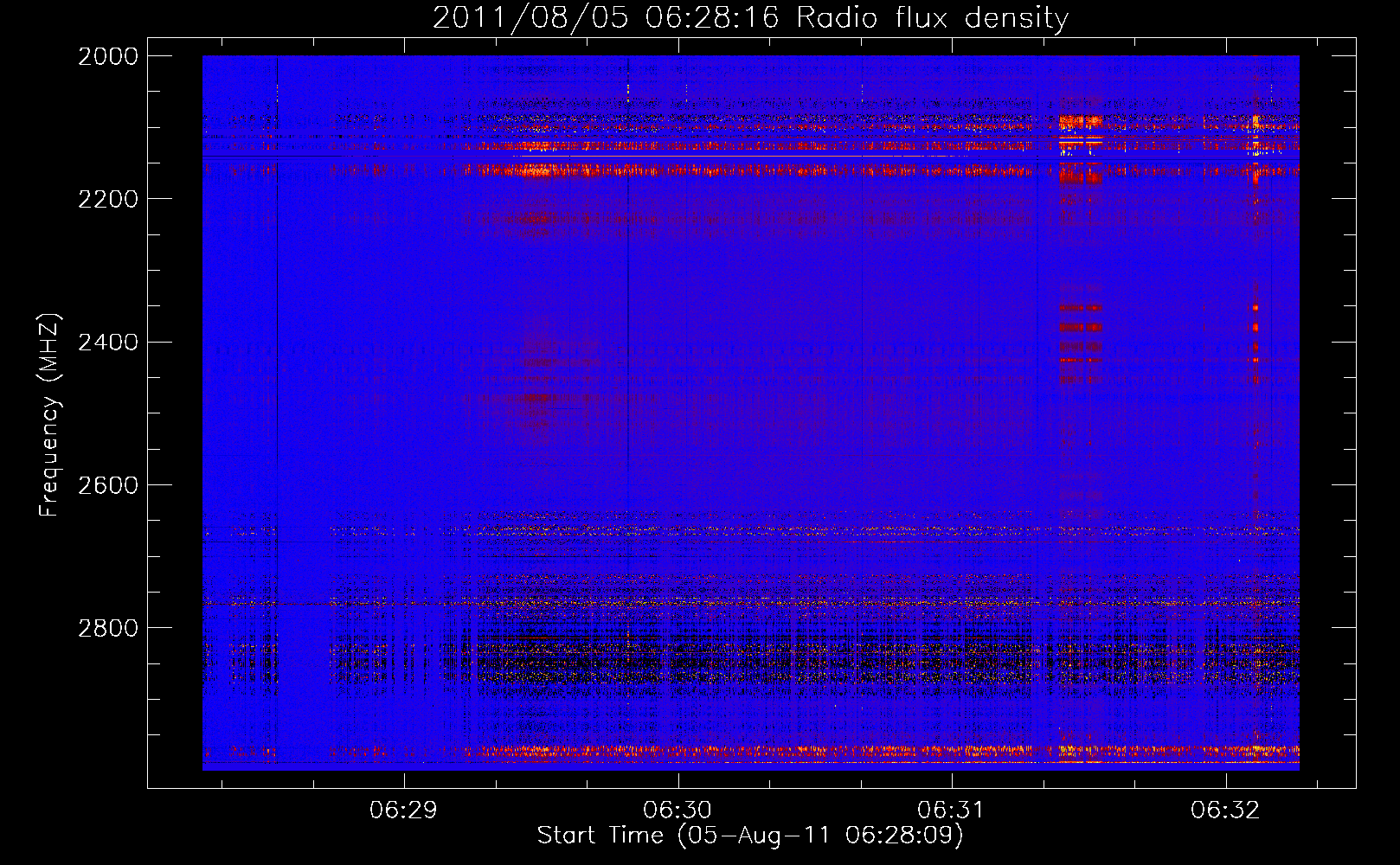Select the 2600 frequency axis label
The height and width of the screenshot is (865, 1400).
[x=108, y=484]
